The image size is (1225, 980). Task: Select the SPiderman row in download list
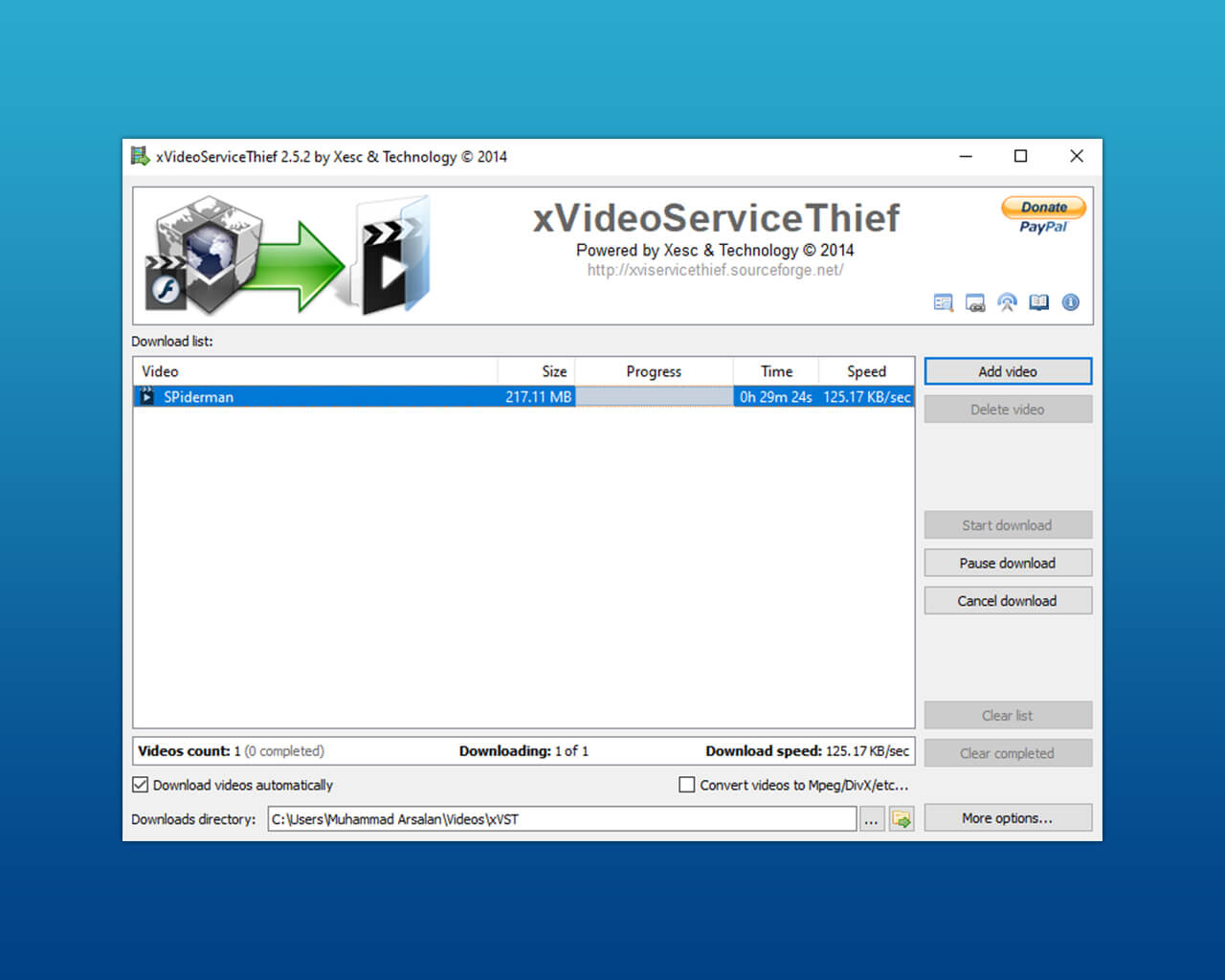(x=523, y=396)
